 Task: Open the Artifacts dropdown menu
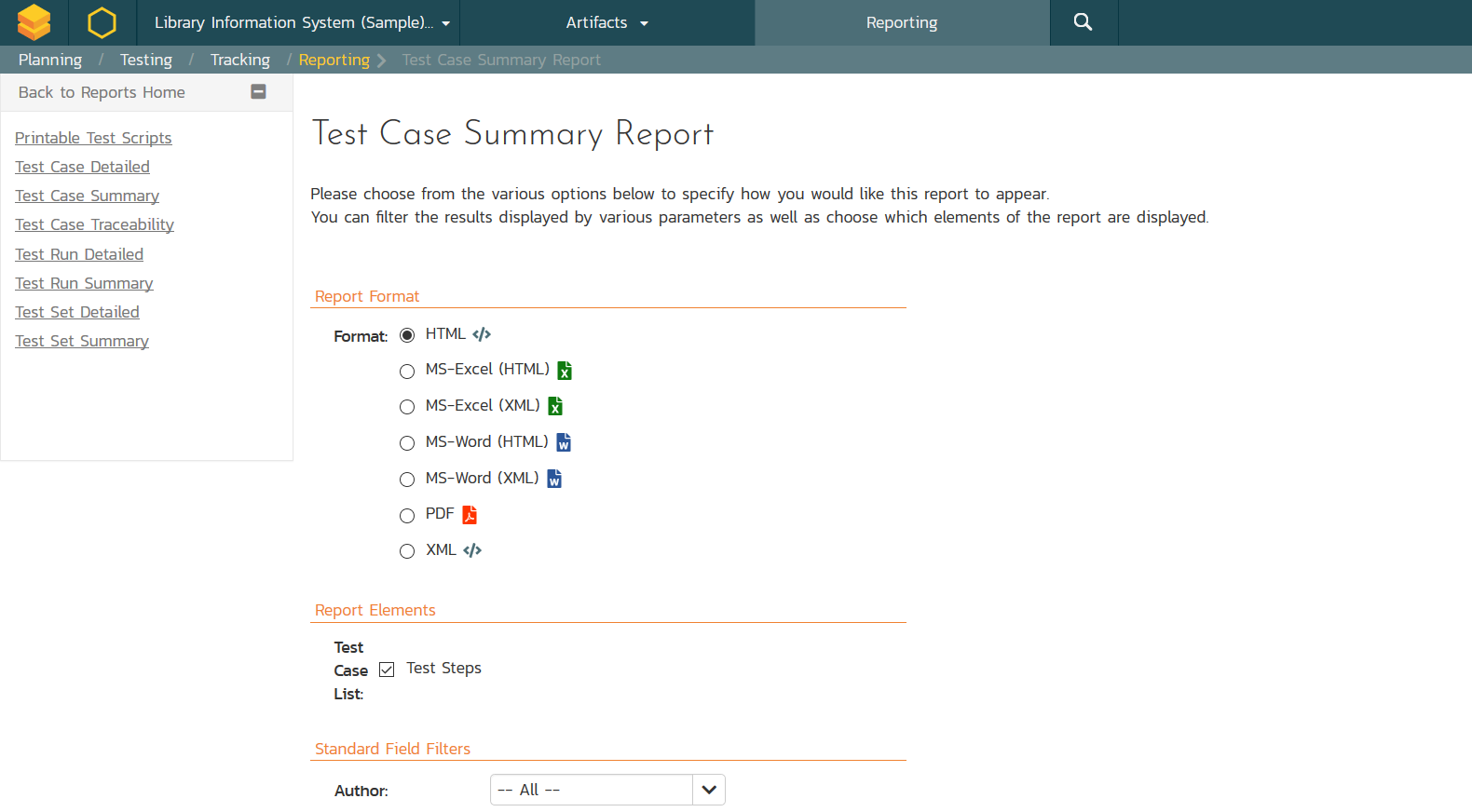pos(607,22)
